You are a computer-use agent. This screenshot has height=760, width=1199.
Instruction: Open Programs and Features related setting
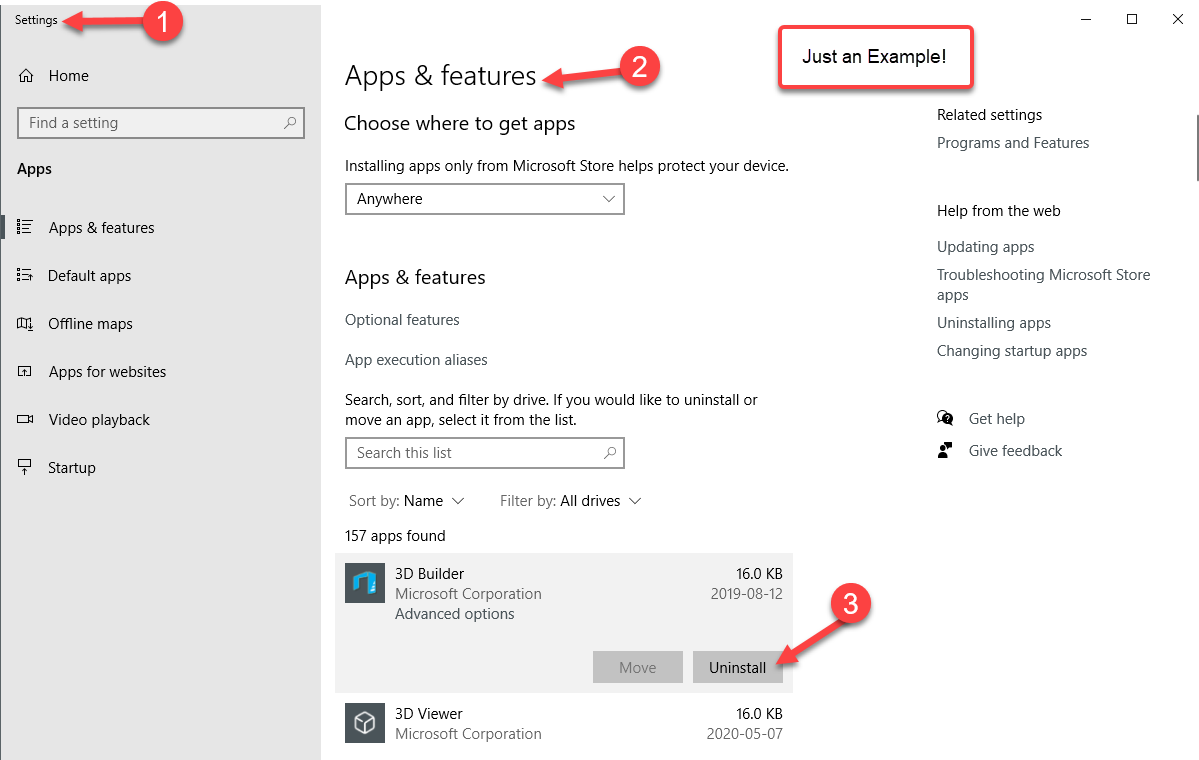1012,143
